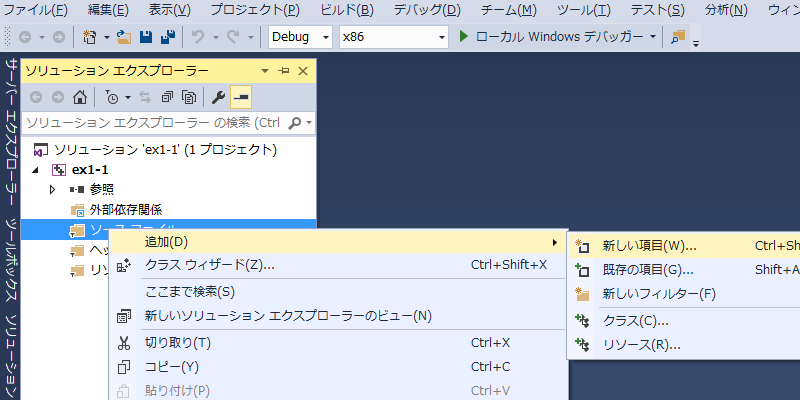Click the Open File toolbar icon
The image size is (800, 400).
(x=124, y=37)
